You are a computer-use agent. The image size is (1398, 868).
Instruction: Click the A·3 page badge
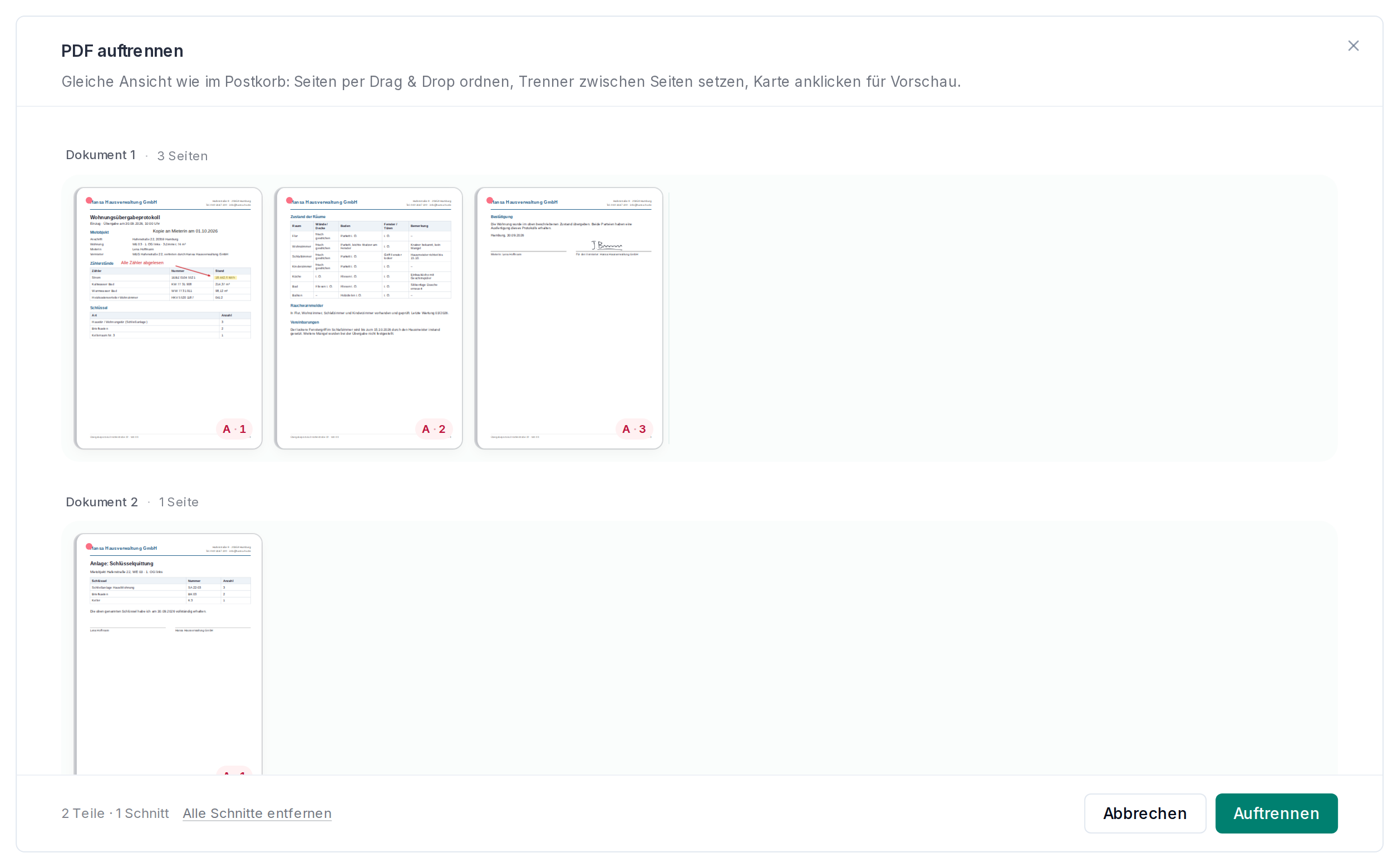(634, 430)
